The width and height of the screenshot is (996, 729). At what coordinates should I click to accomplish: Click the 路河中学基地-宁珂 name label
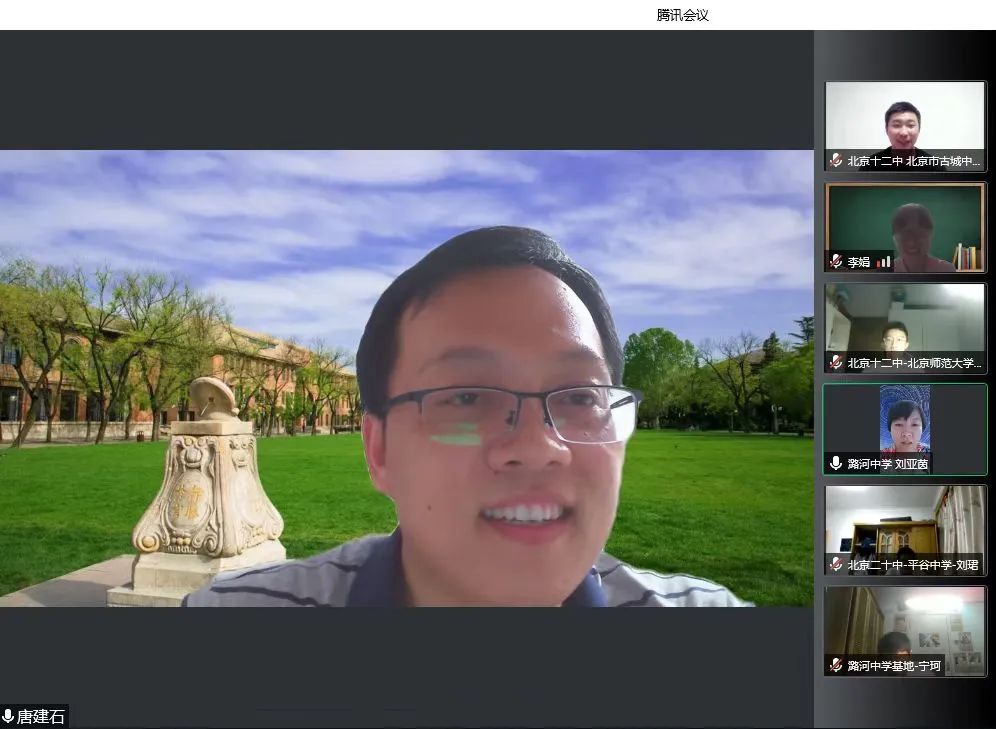click(x=893, y=666)
